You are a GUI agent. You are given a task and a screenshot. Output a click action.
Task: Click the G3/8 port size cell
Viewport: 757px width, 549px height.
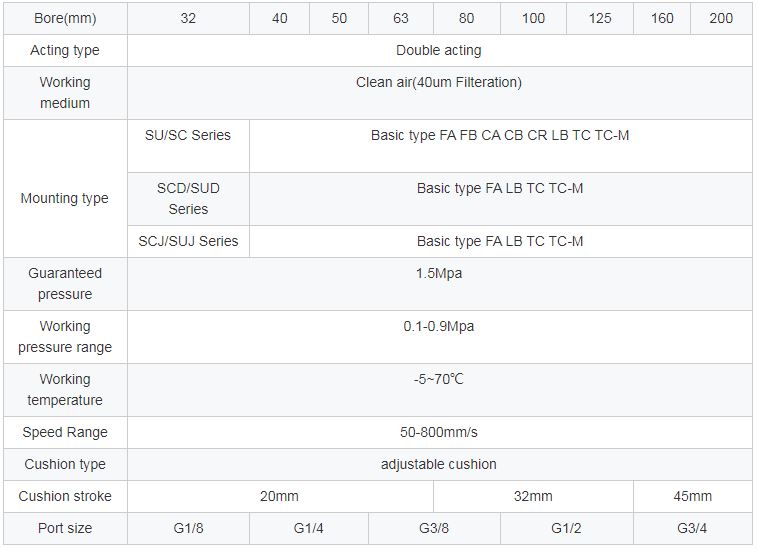tap(434, 528)
